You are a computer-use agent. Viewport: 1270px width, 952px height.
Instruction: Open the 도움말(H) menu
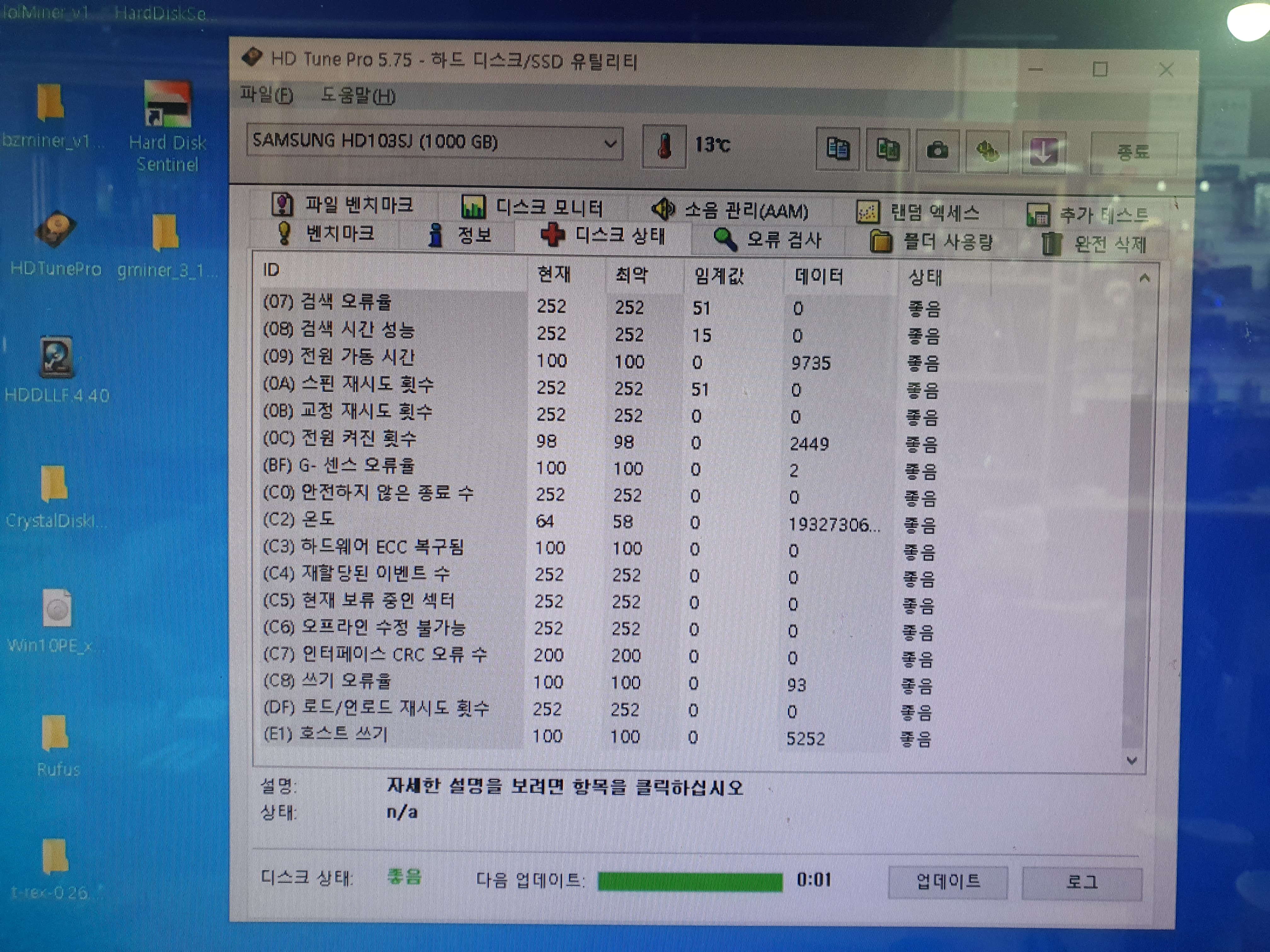pos(358,95)
